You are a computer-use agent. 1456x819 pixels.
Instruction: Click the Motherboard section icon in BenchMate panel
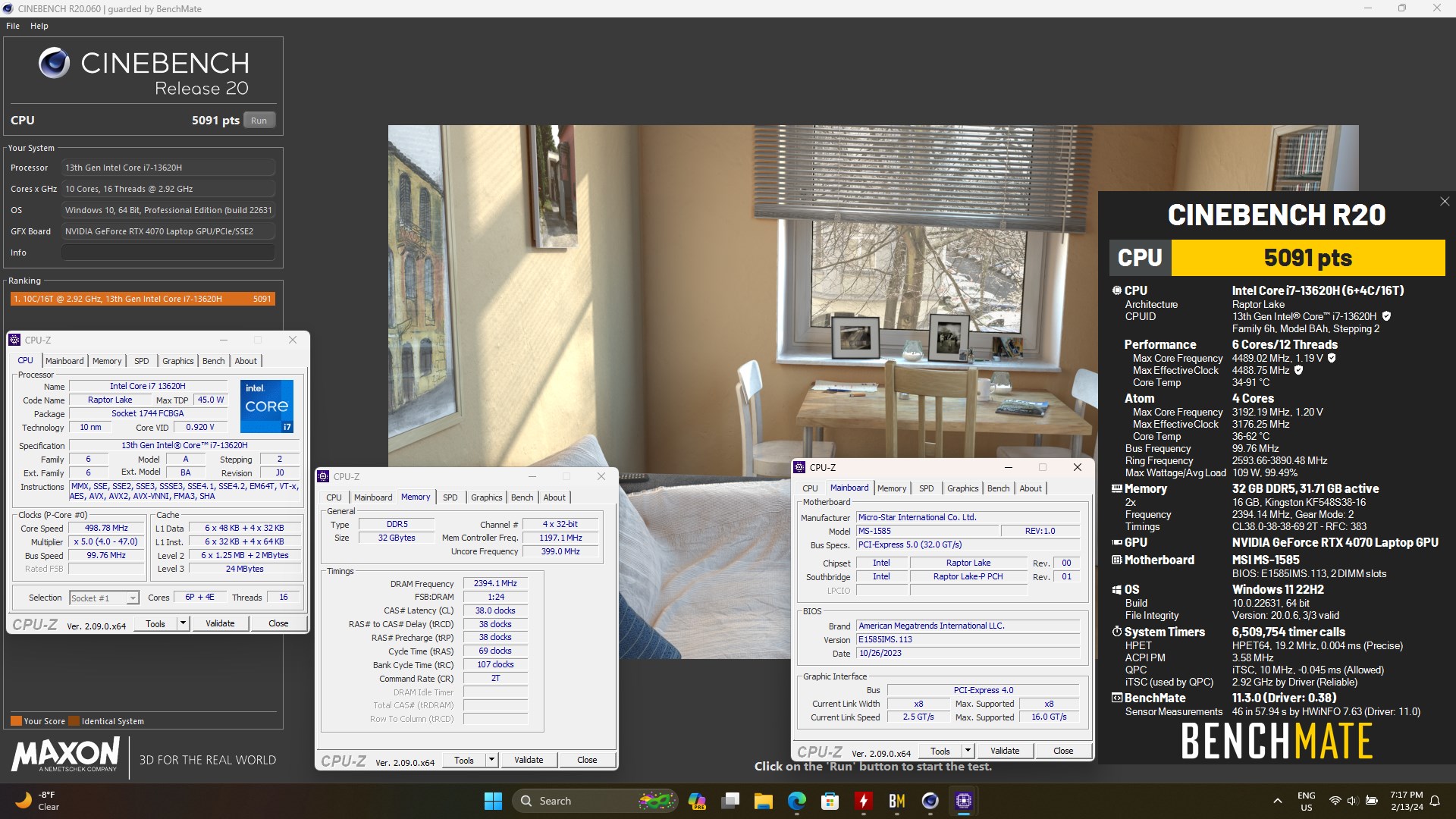(1117, 560)
